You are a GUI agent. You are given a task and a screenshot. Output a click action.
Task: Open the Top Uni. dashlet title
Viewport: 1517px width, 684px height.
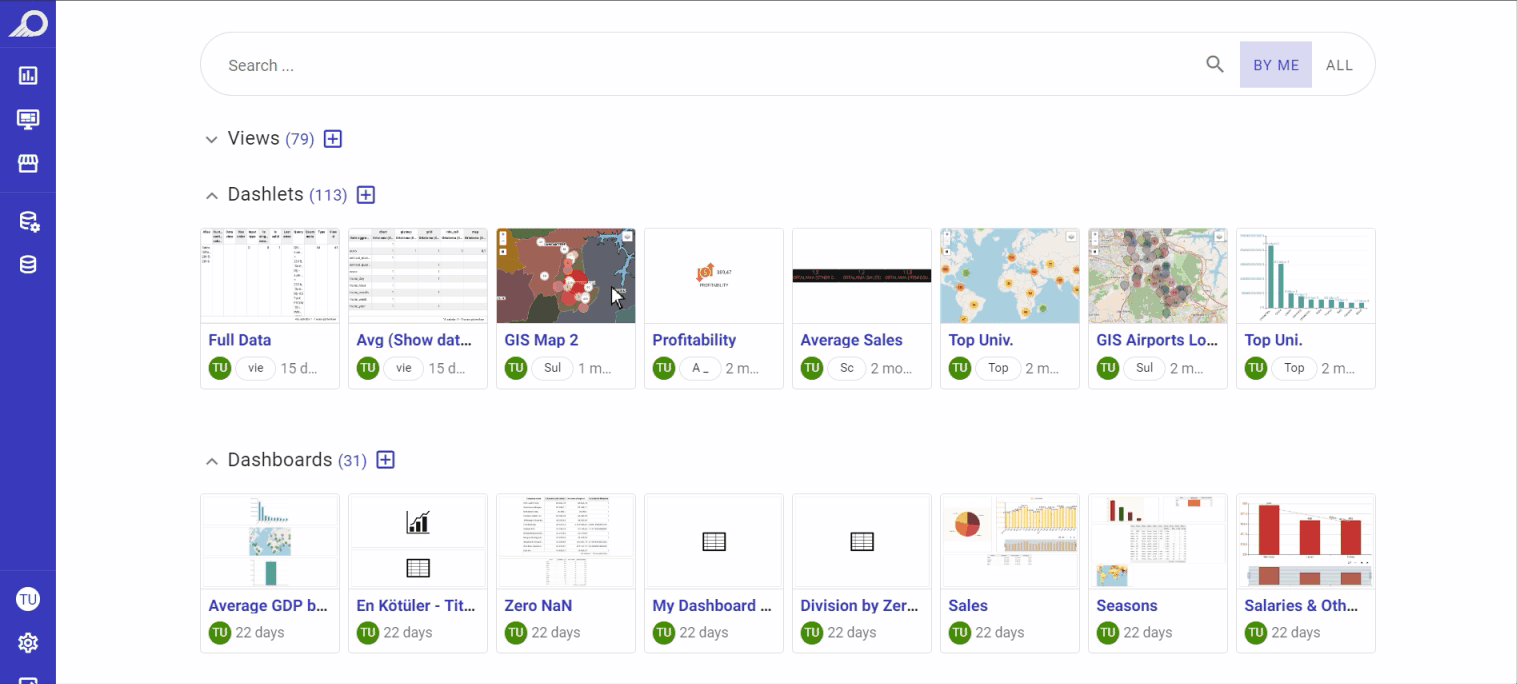(x=1273, y=340)
